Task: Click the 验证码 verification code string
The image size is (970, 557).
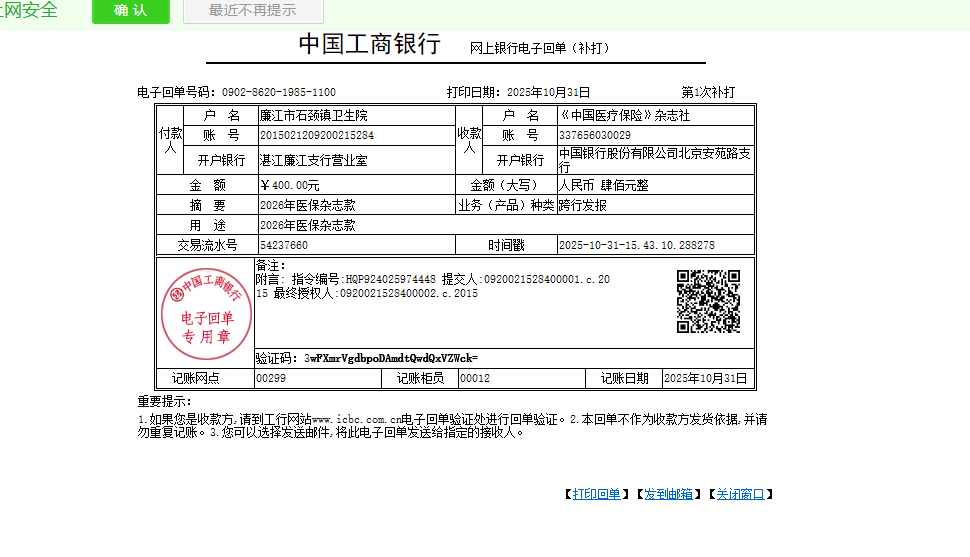Action: (x=391, y=358)
